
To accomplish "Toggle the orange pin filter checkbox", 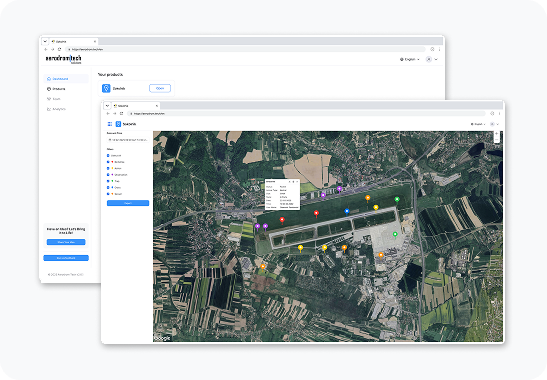I will 108,194.
